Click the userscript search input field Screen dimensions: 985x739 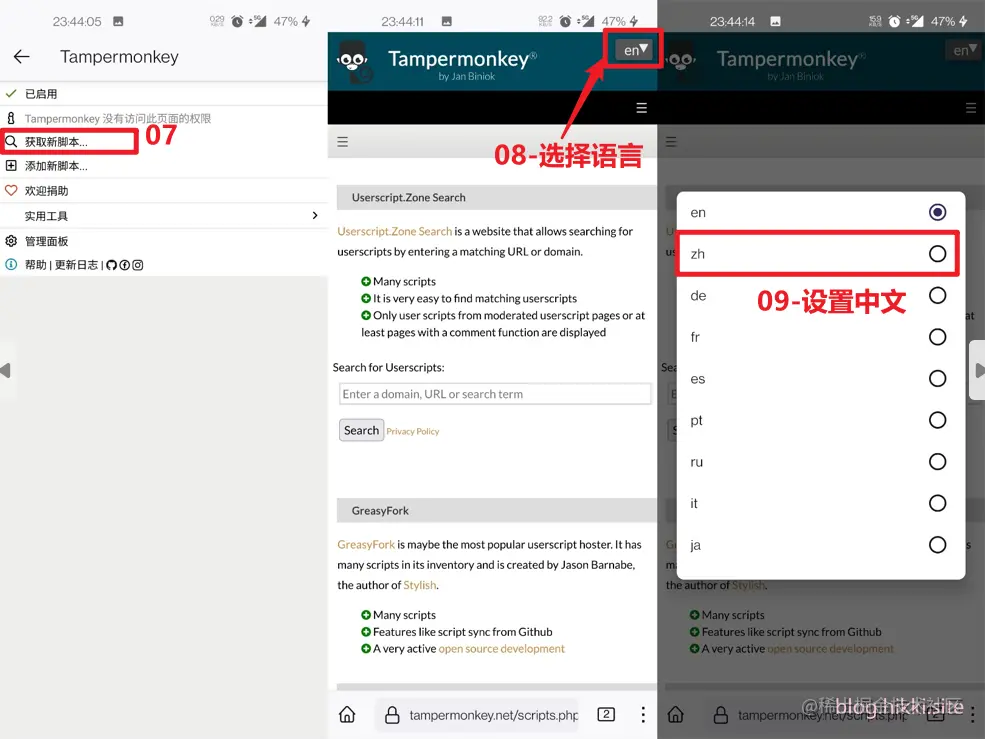494,393
